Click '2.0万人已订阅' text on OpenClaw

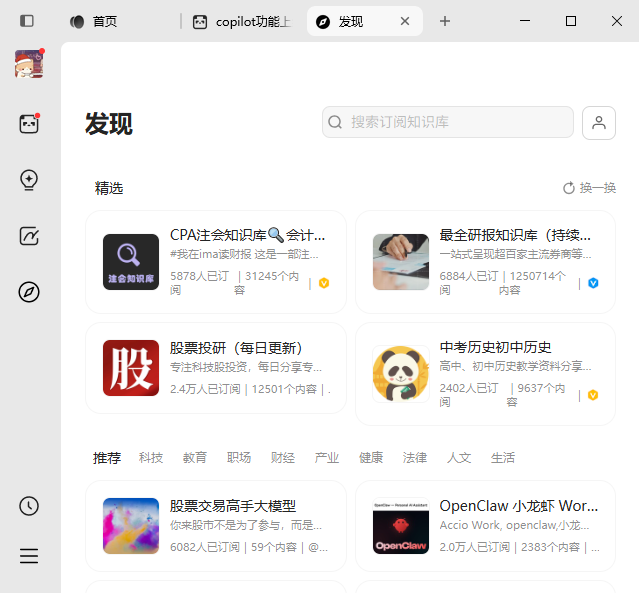474,547
